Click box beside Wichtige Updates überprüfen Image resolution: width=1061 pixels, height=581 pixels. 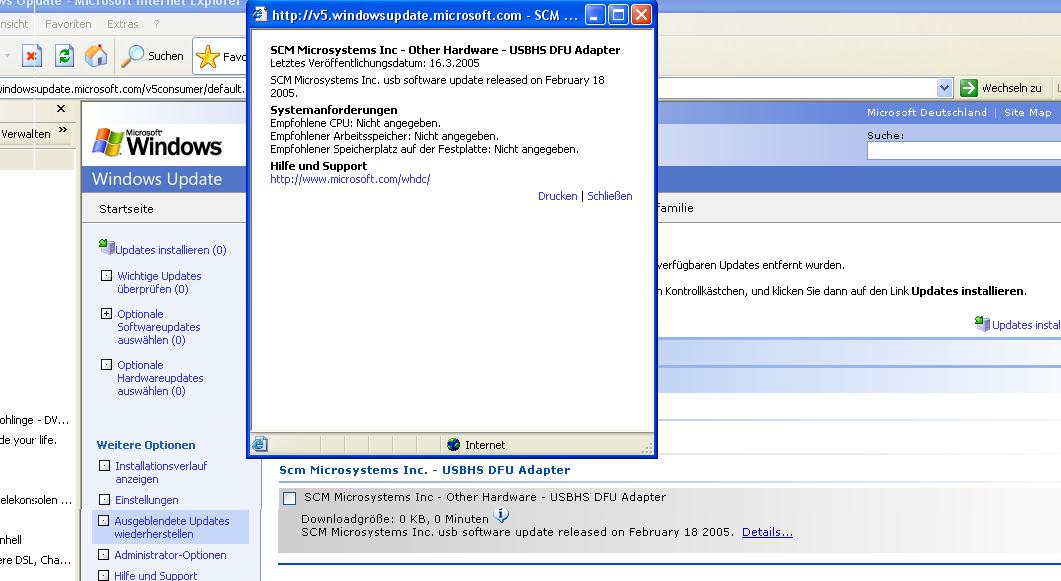click(106, 275)
